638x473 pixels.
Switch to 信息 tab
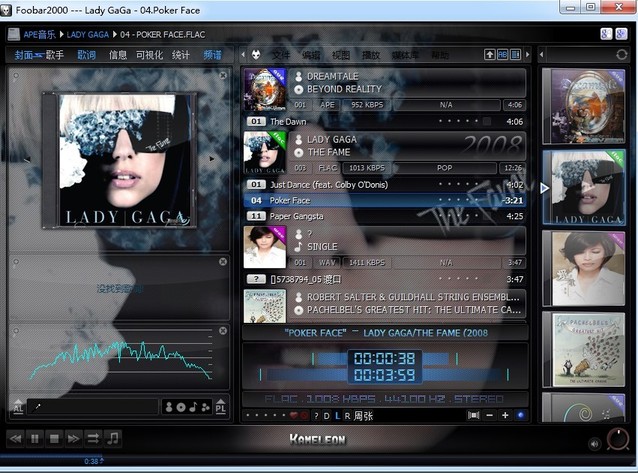118,55
